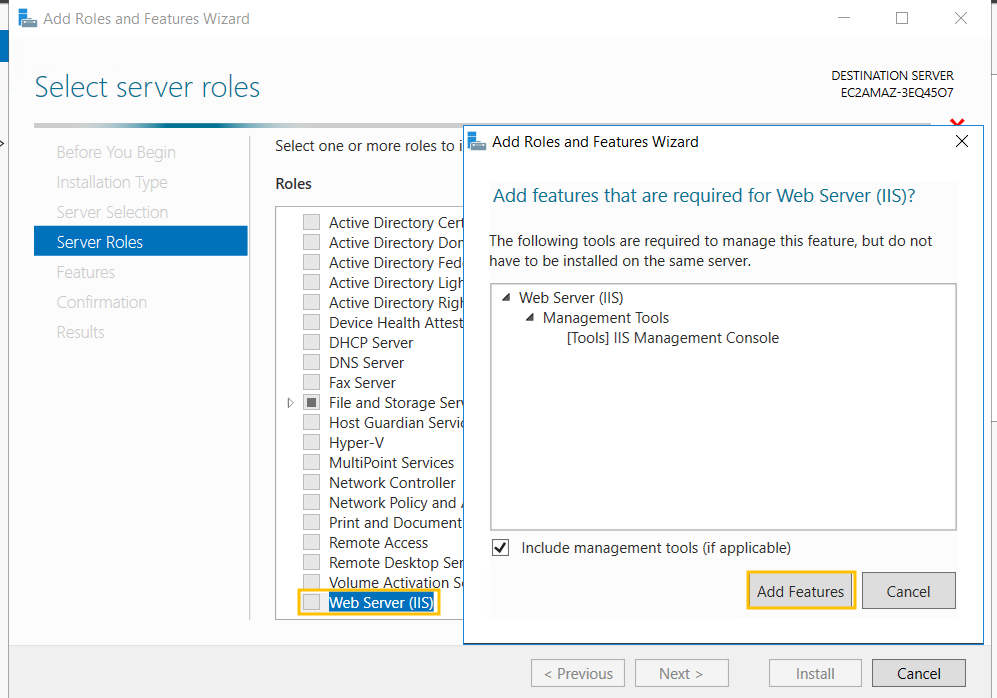Viewport: 997px width, 698px height.
Task: Collapse the Management Tools node
Action: [530, 317]
